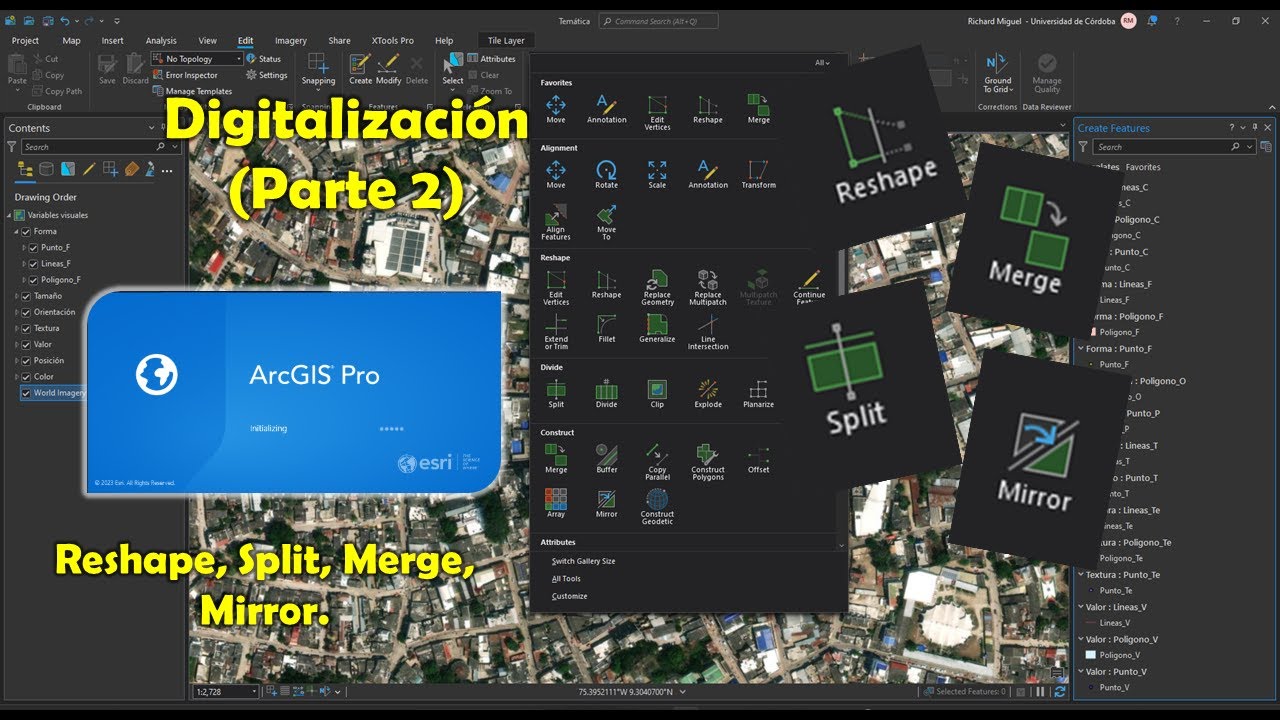Open the Map ribbon tab
Image resolution: width=1280 pixels, height=720 pixels.
[71, 41]
